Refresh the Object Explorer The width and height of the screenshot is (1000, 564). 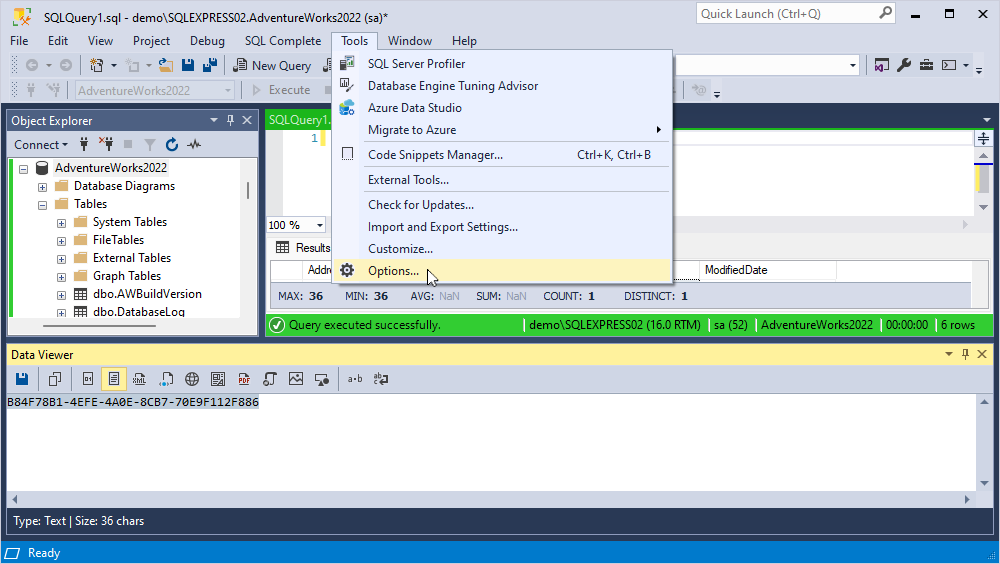[x=172, y=145]
